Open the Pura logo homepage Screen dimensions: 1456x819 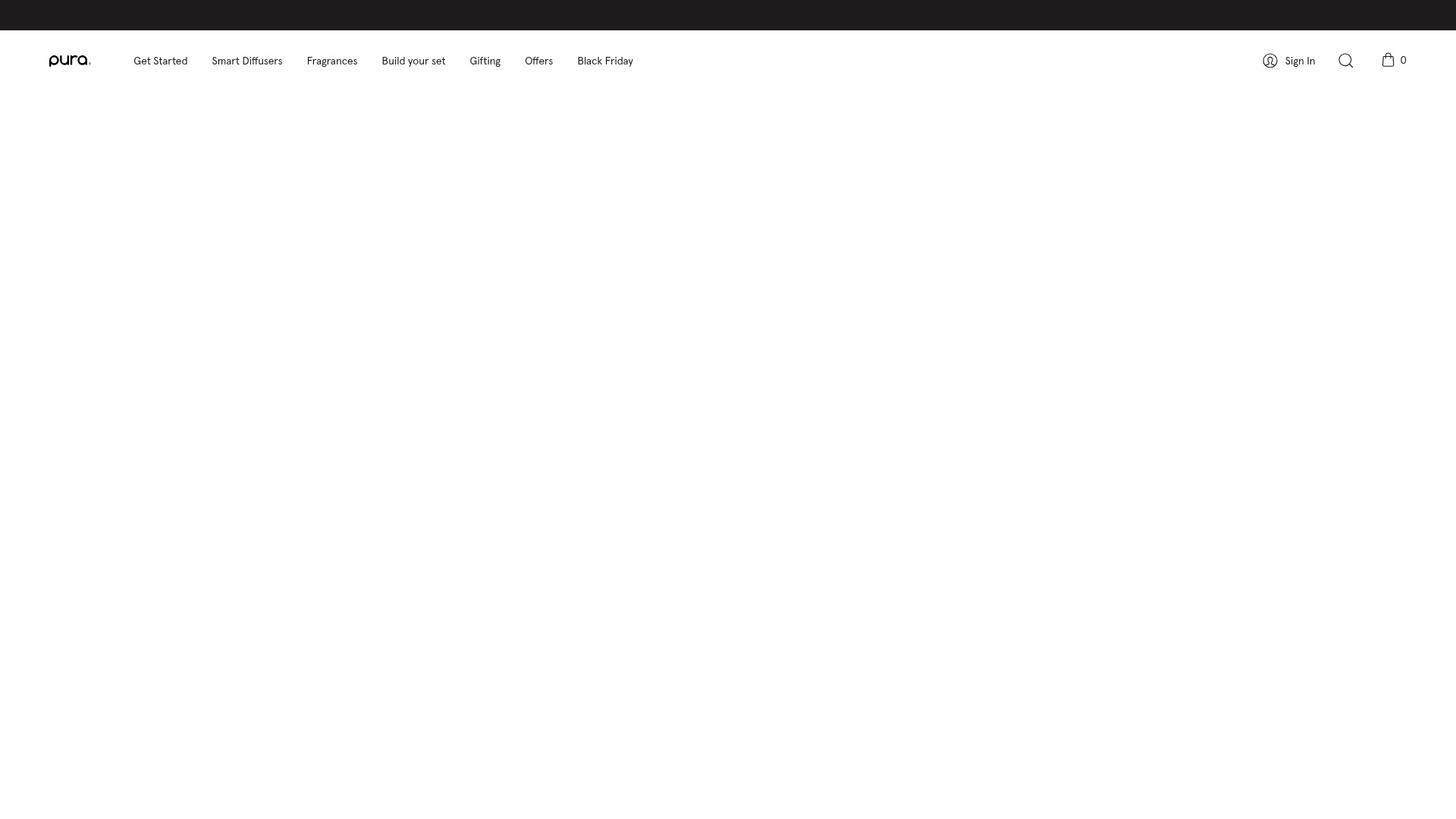(70, 61)
